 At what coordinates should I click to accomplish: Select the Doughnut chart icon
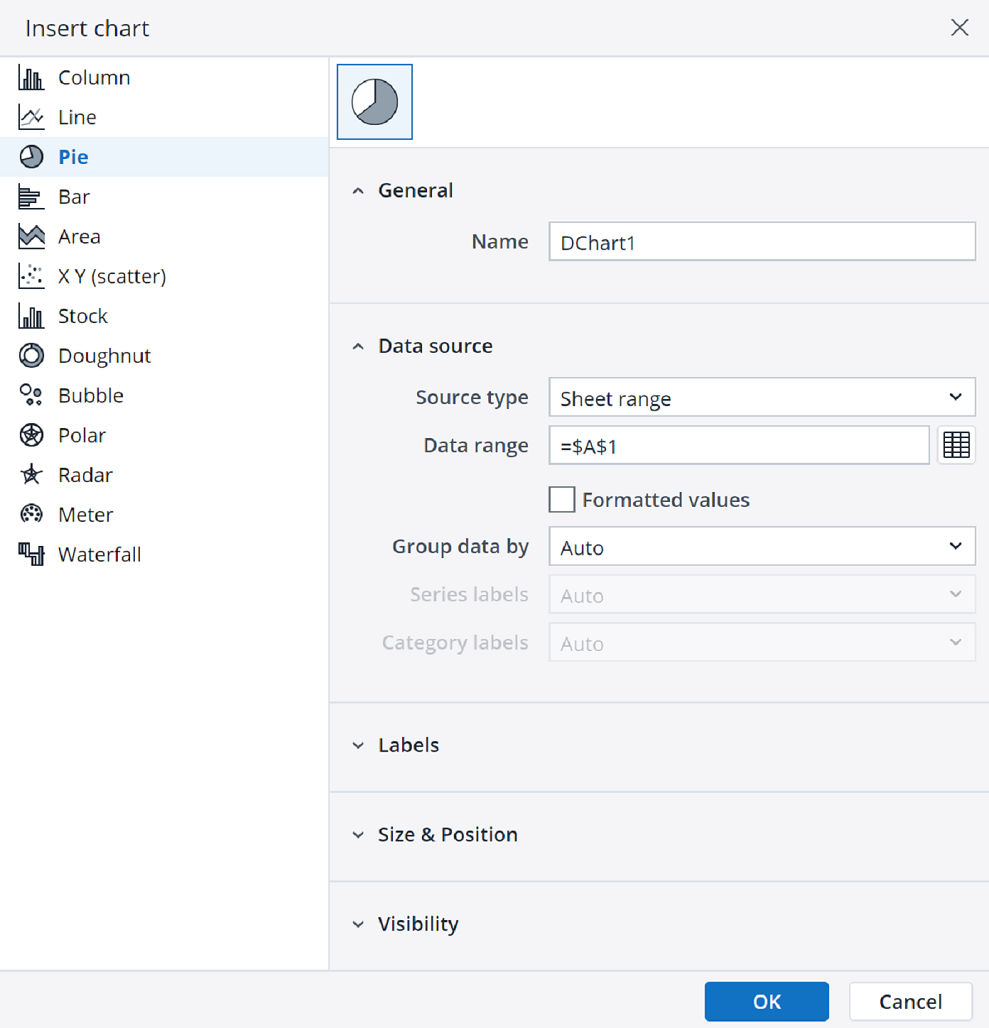tap(30, 355)
